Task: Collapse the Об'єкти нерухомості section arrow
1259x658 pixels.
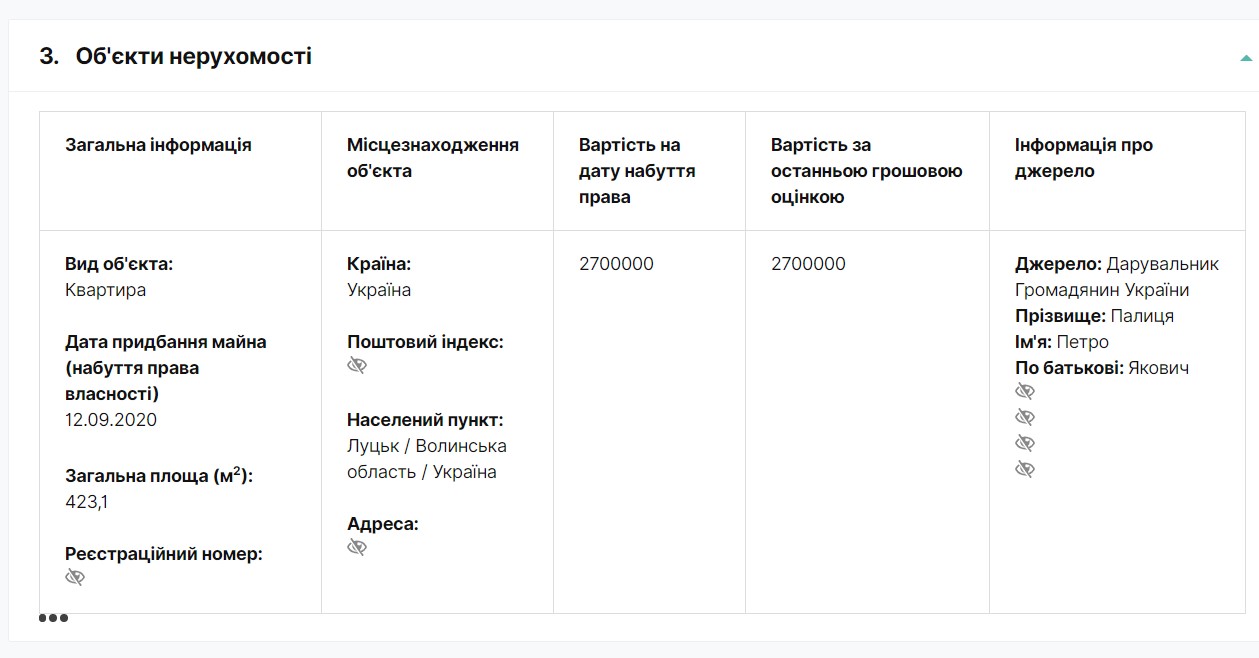Action: coord(1246,58)
